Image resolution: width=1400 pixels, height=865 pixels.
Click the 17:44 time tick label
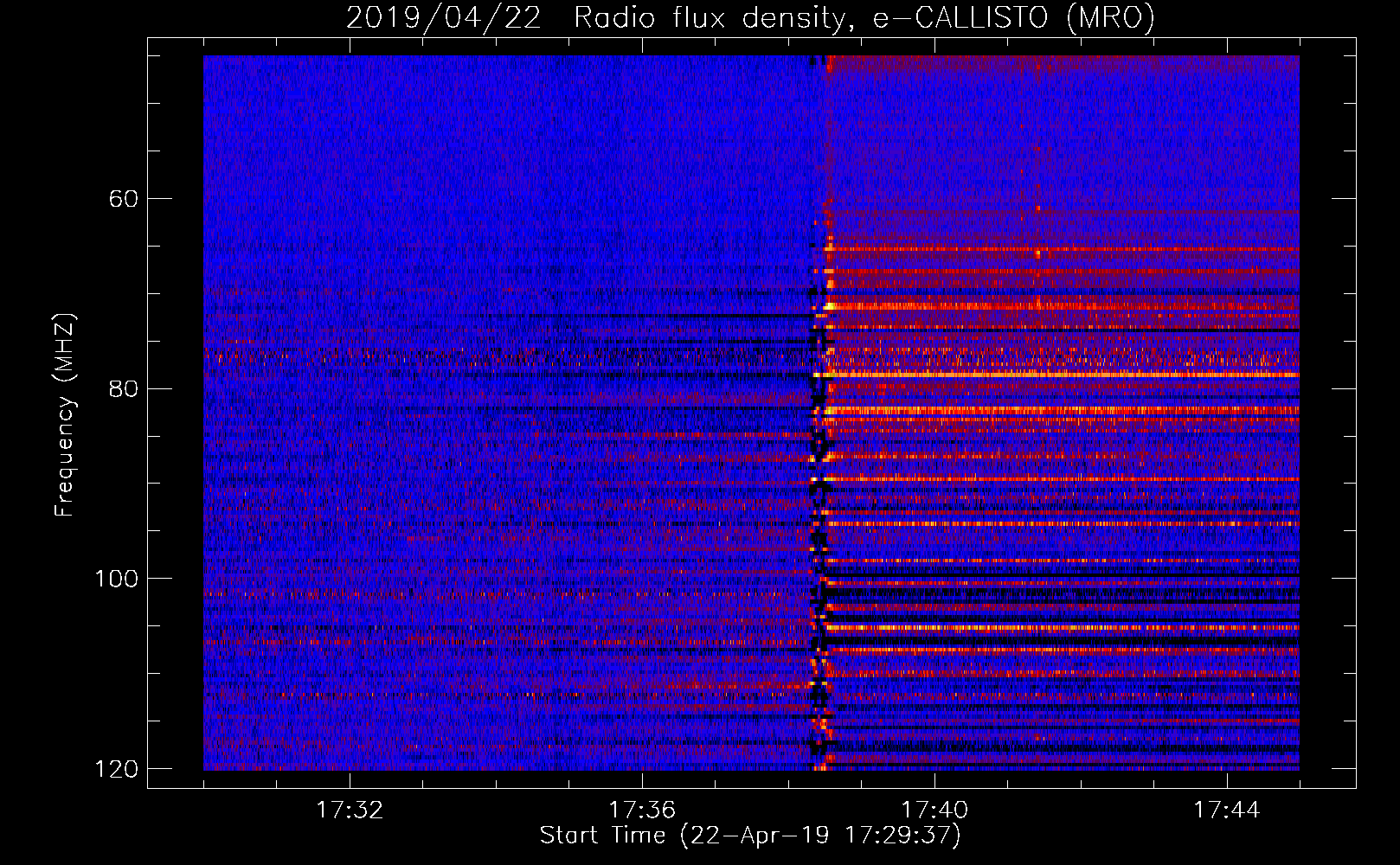click(x=1227, y=811)
